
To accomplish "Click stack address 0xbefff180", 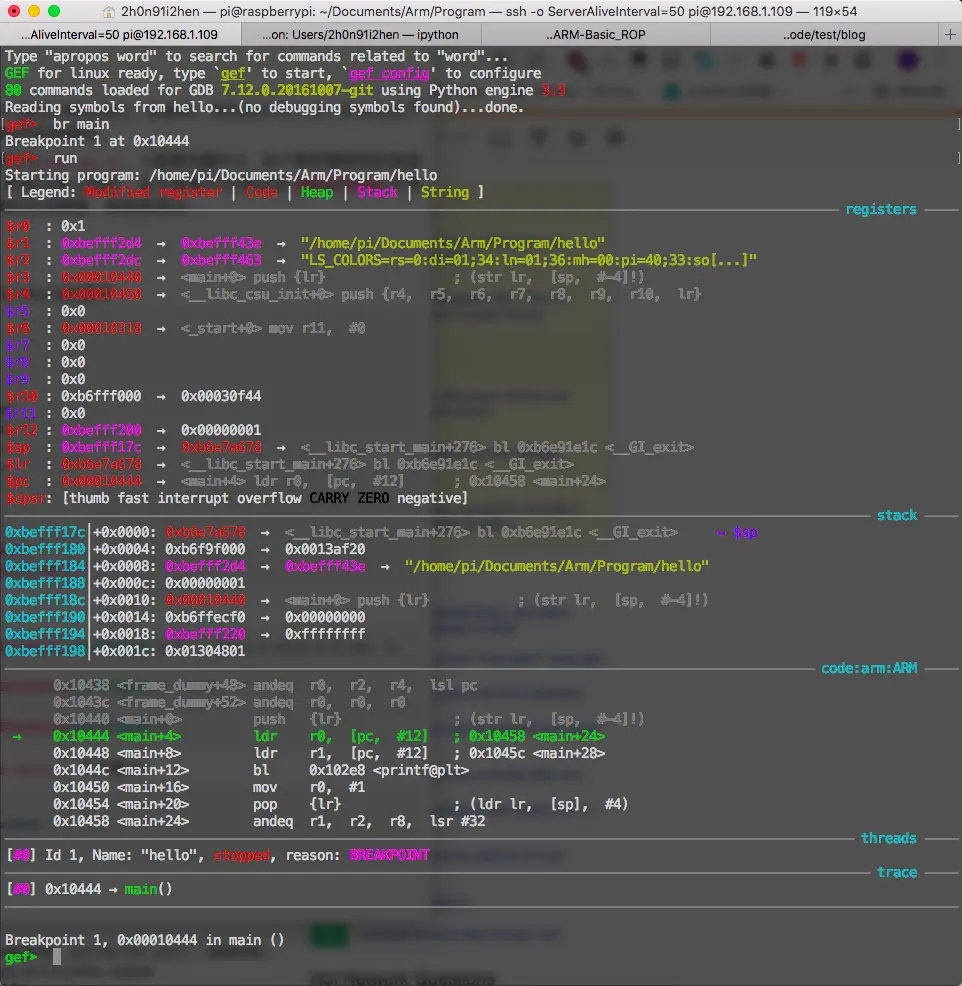I will pos(45,549).
